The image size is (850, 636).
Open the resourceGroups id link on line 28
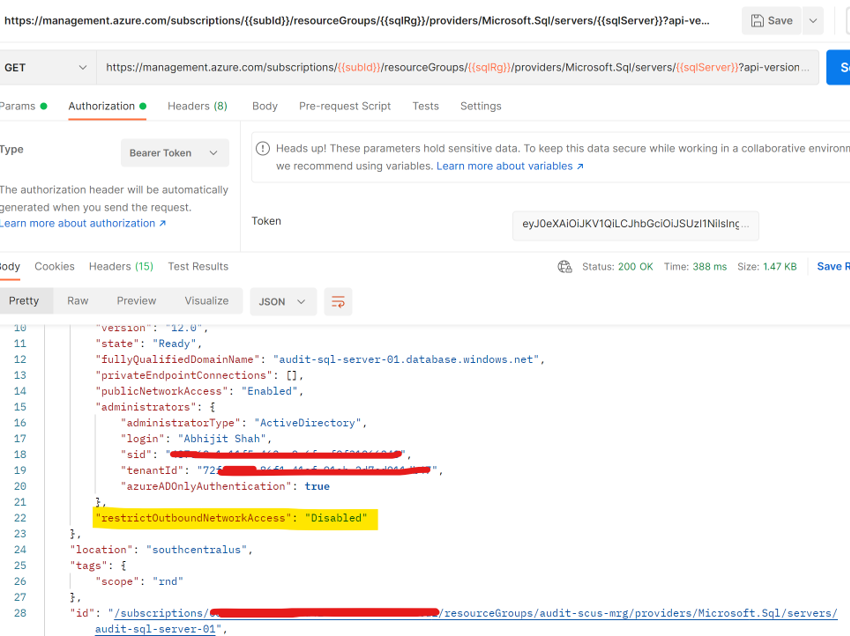tap(639, 613)
